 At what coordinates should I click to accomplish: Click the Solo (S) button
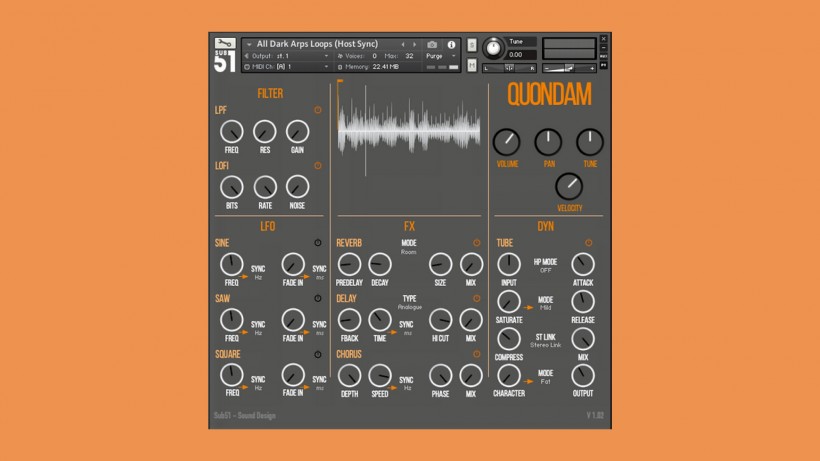click(472, 45)
